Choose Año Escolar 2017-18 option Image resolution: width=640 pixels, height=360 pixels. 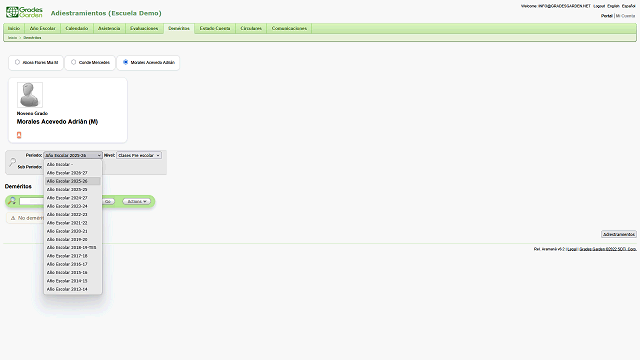(73, 256)
